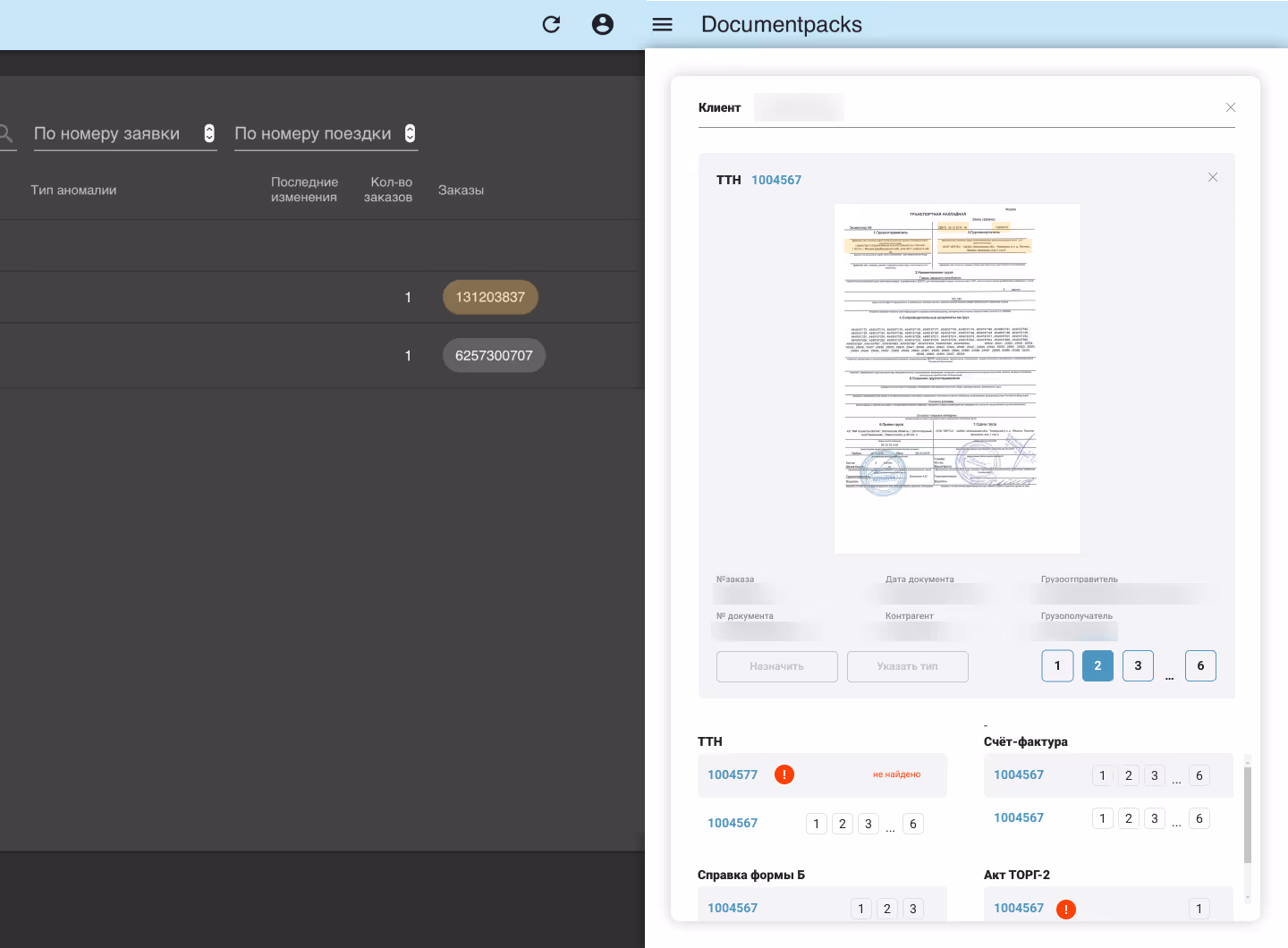Go to page 1 in the preview card pagination

tap(1057, 665)
